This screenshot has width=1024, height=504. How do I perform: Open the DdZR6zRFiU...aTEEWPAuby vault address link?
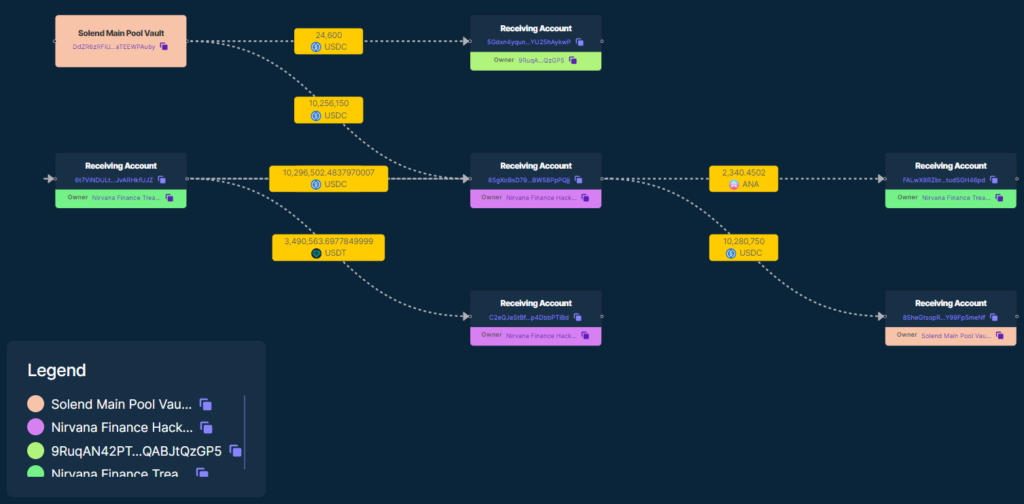click(x=113, y=46)
